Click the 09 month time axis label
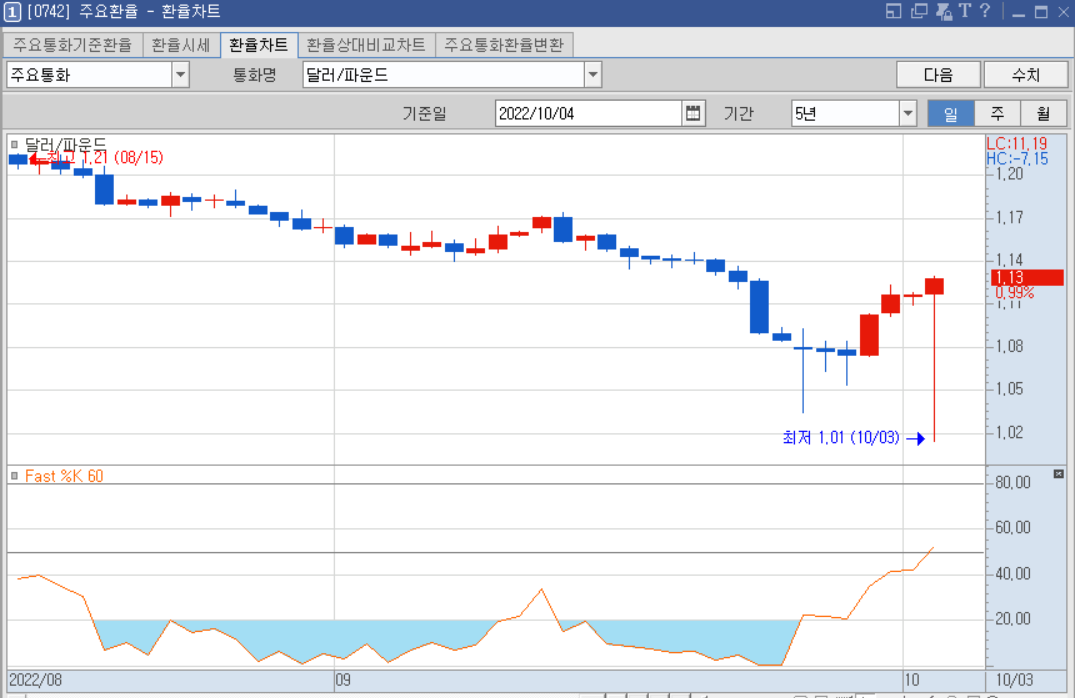The width and height of the screenshot is (1075, 698). (343, 680)
